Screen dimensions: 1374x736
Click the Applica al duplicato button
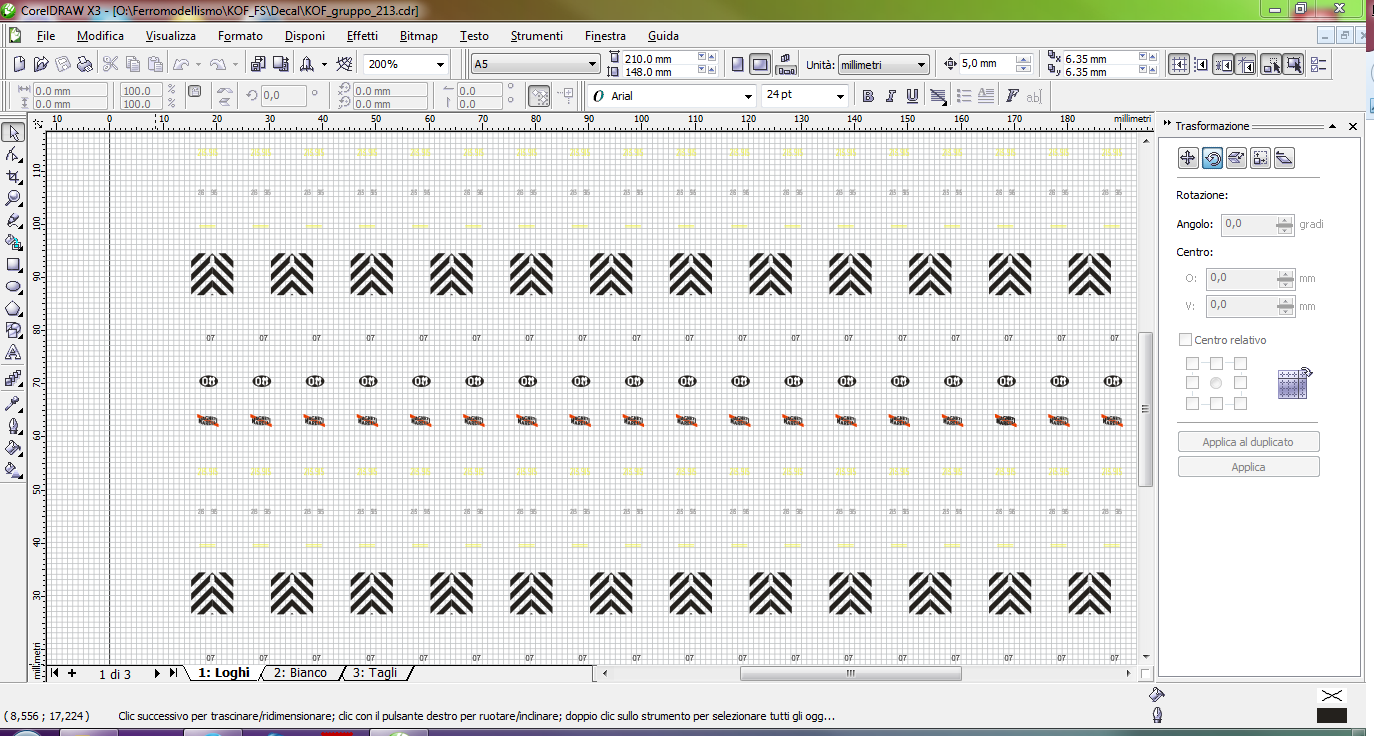point(1248,441)
